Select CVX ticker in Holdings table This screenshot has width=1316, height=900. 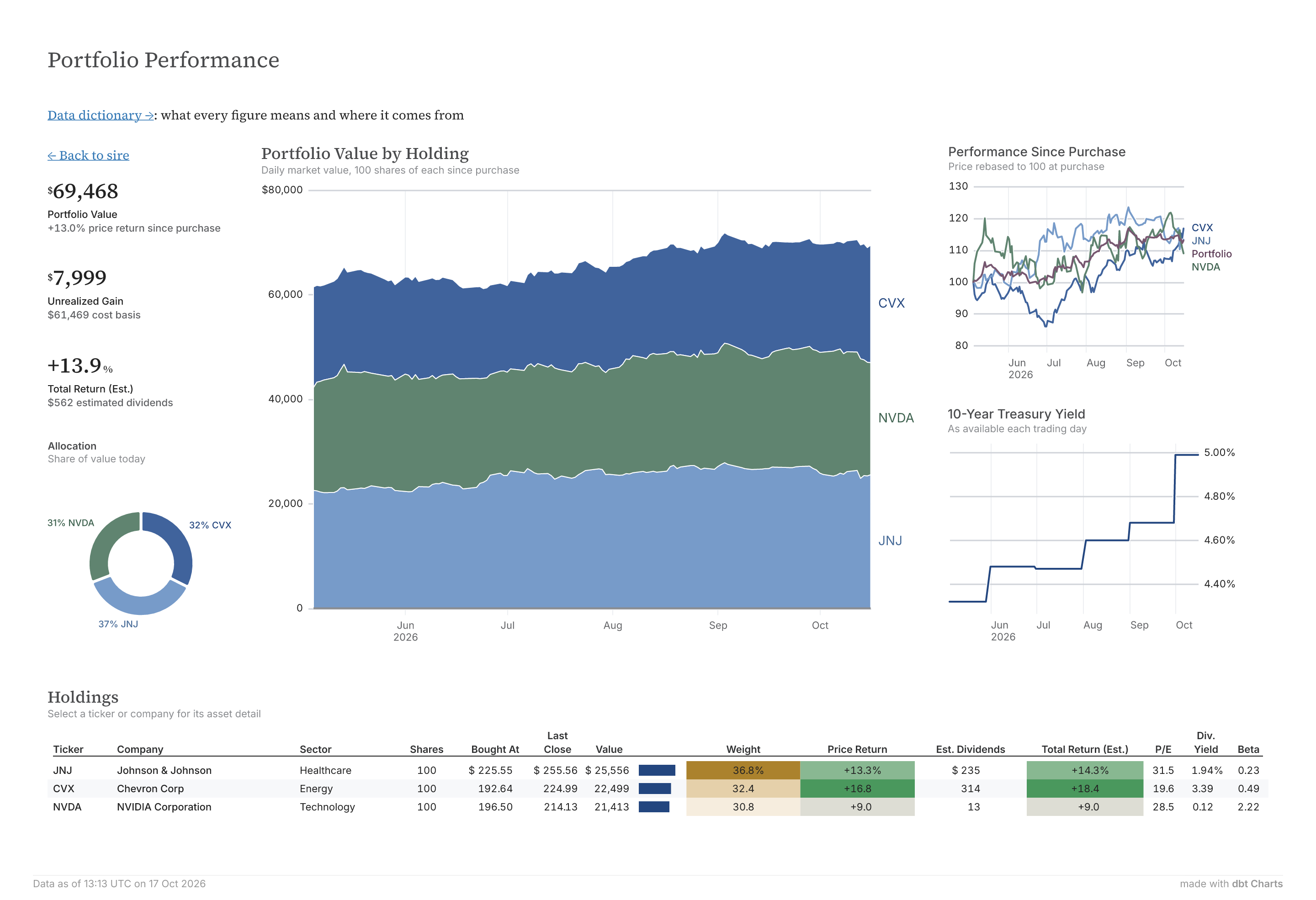64,789
